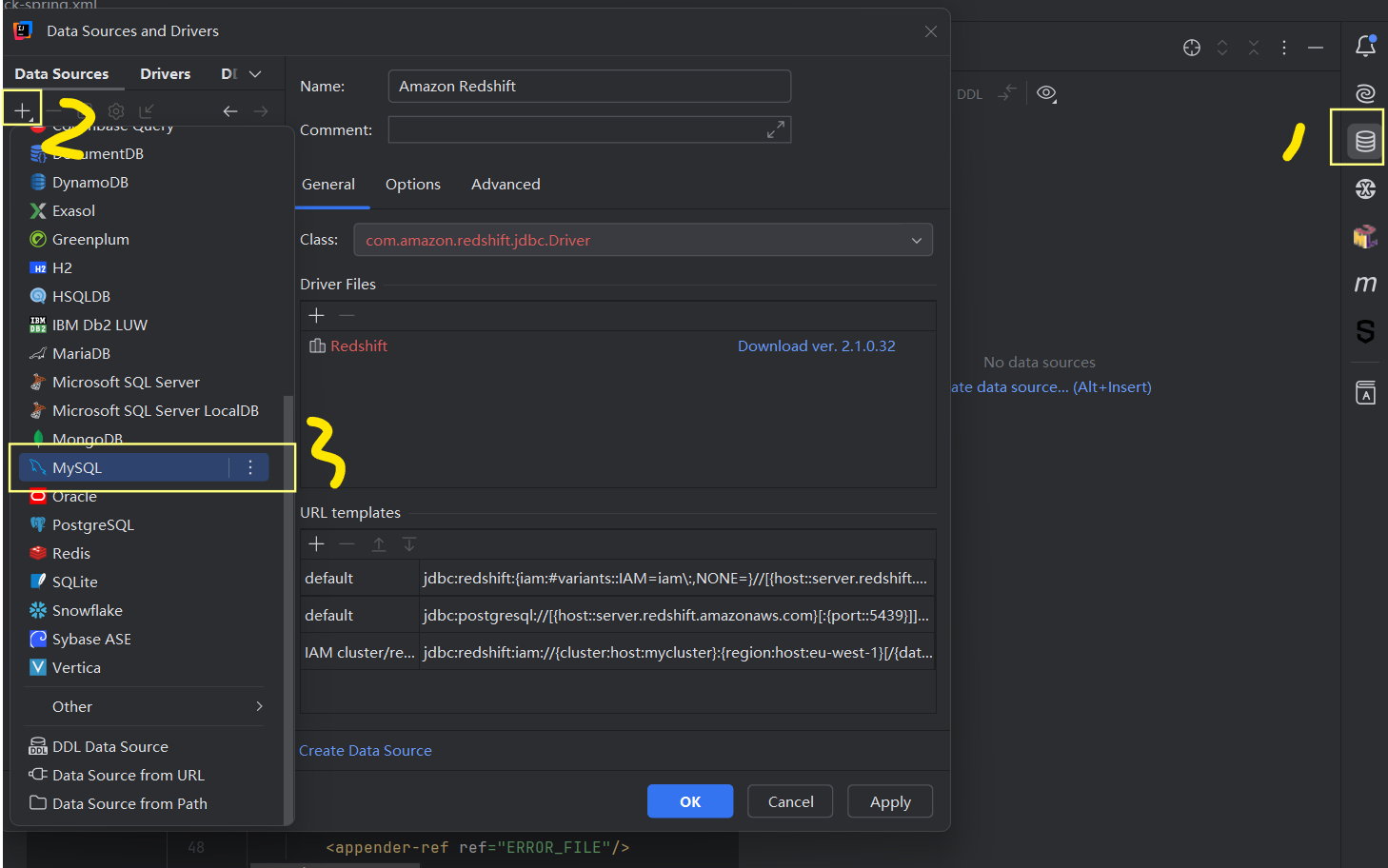Choose MySQL from the data source list
1388x868 pixels.
pos(144,467)
